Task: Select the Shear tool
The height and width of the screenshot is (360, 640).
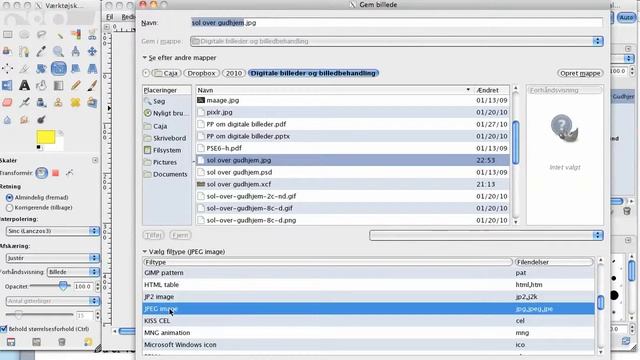Action: [76, 69]
